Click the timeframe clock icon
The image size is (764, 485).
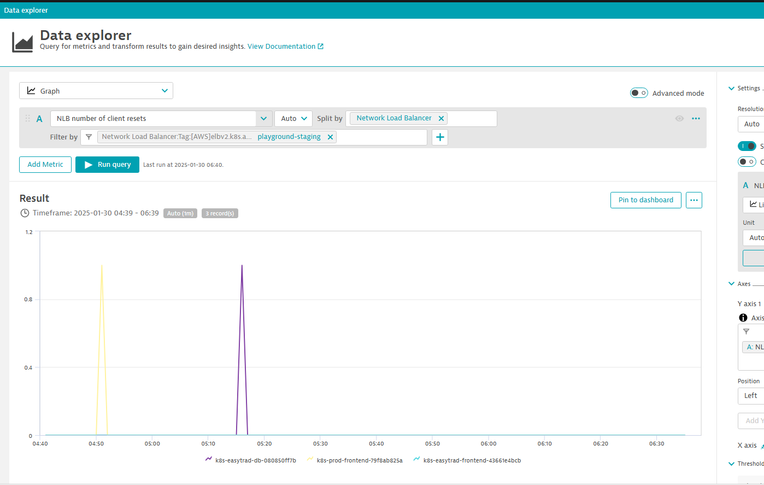pyautogui.click(x=24, y=213)
